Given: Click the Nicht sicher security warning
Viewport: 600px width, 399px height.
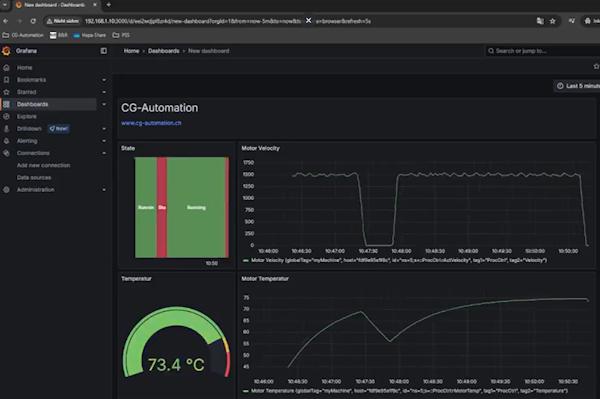Looking at the screenshot, I should 63,21.
